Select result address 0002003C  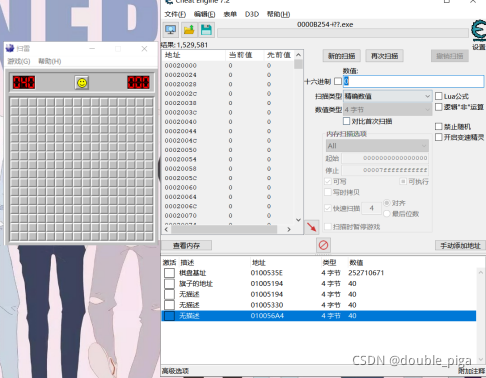(181, 112)
